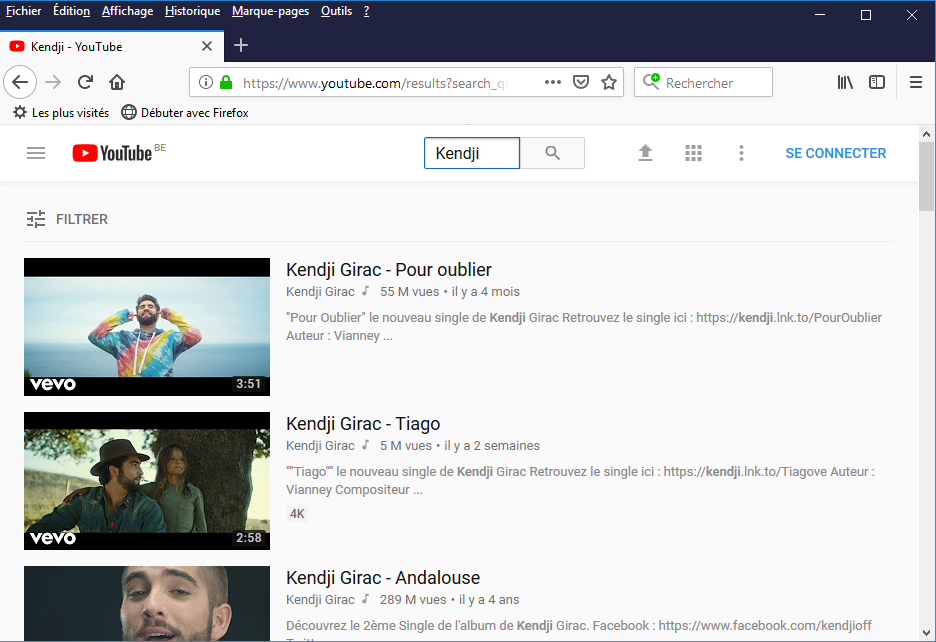Open the YouTube apps grid icon

(x=693, y=153)
